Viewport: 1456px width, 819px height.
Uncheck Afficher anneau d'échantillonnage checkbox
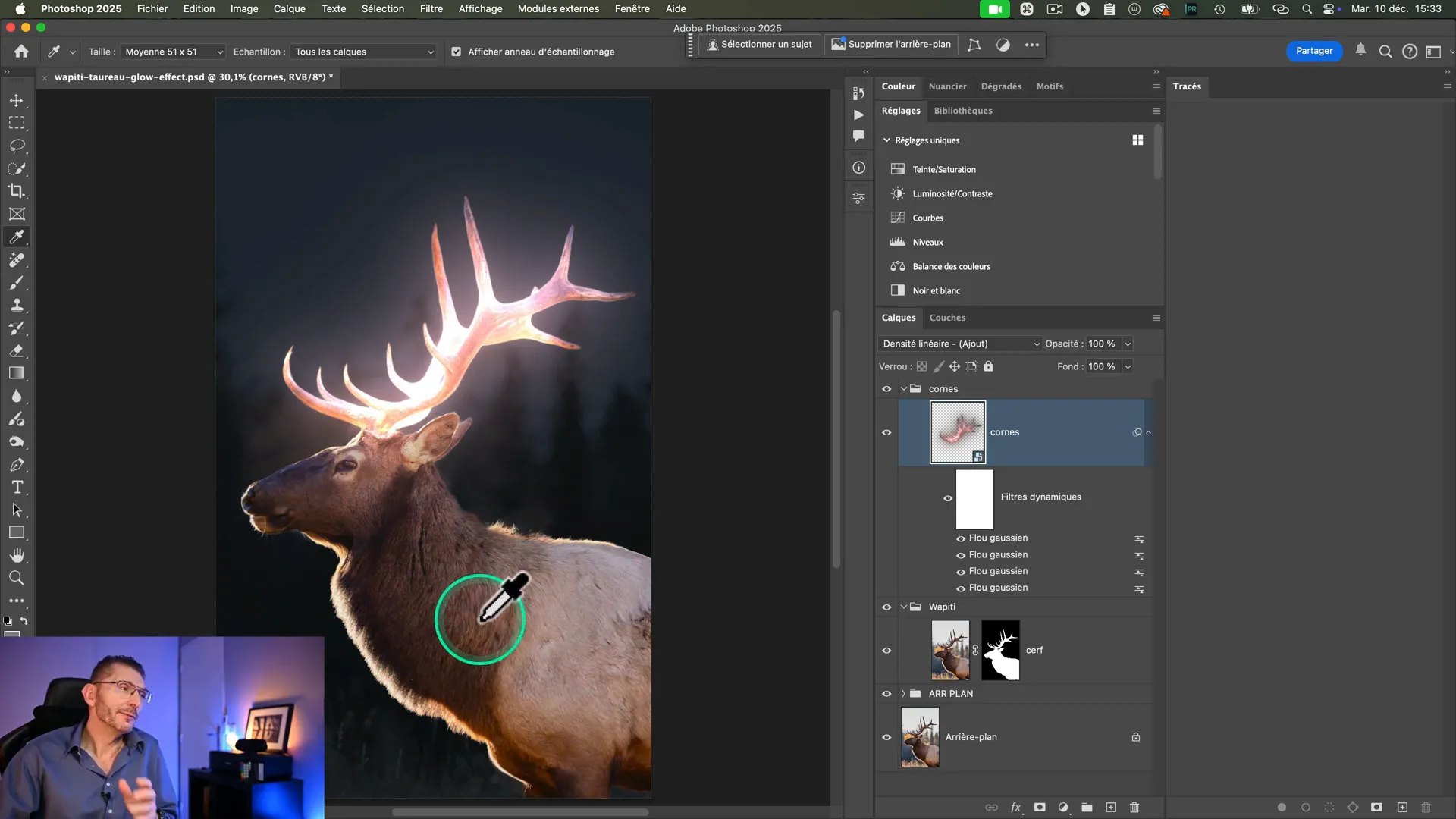(456, 52)
